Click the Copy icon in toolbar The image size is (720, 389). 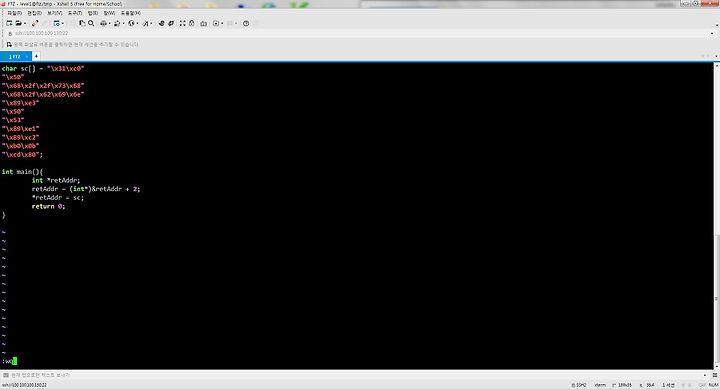coord(82,23)
